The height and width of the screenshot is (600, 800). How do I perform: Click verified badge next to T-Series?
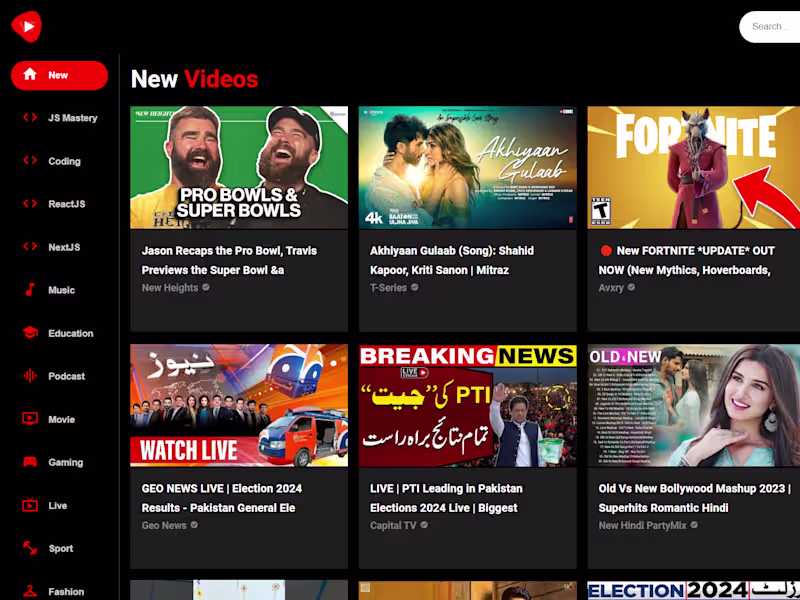pos(415,287)
